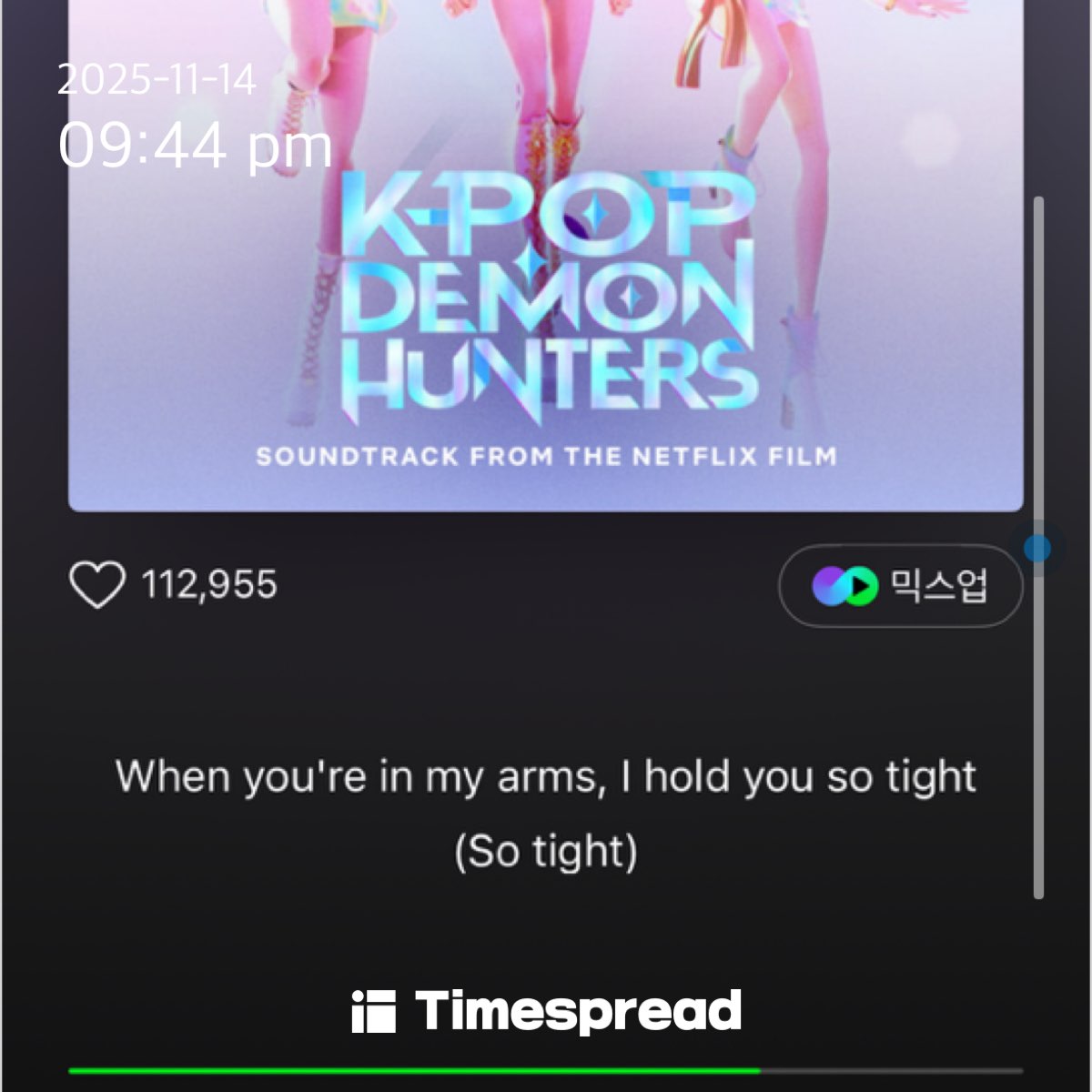1092x1092 pixels.
Task: Open the Timespread grid logo icon
Action: point(373,1012)
